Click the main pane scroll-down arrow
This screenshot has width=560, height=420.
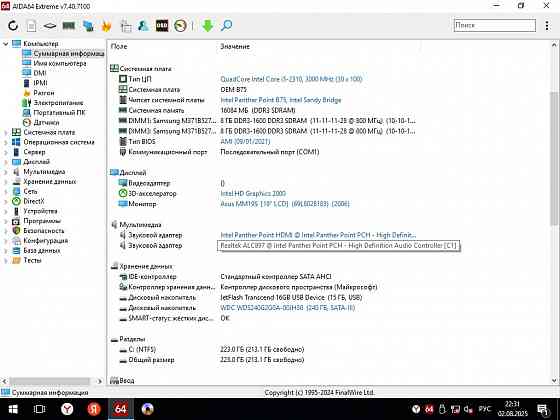(x=554, y=381)
